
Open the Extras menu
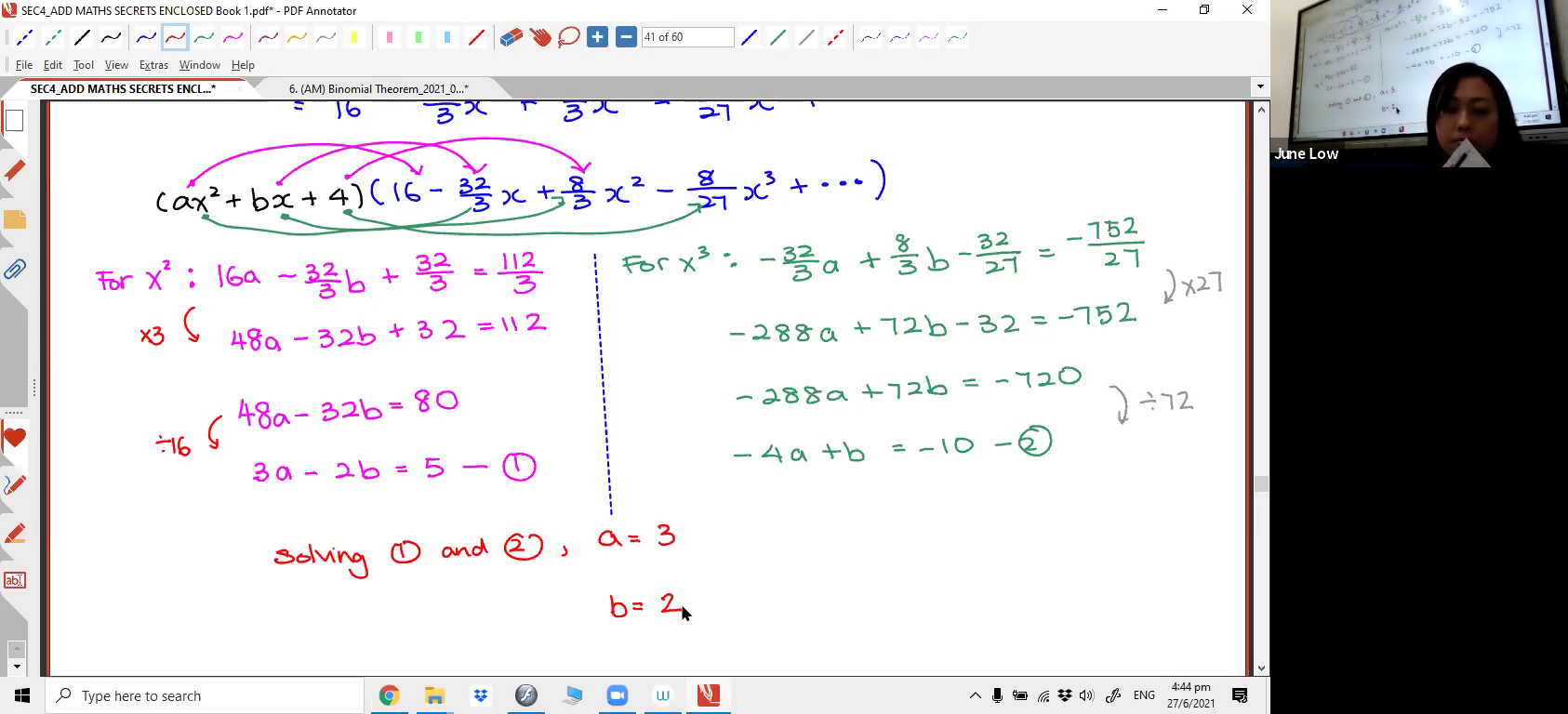click(x=153, y=65)
